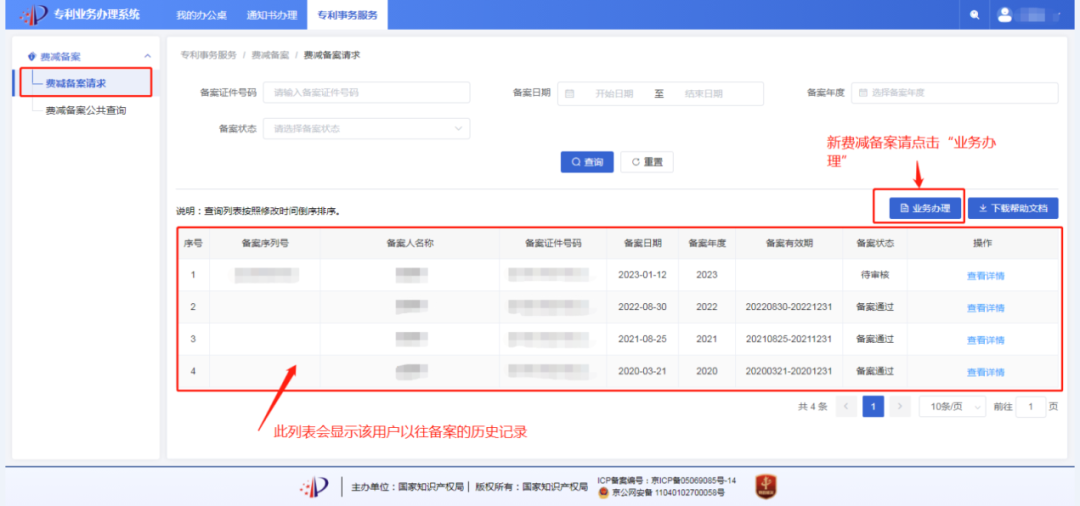
Task: Open the 备案年度 year picker
Action: coord(955,92)
